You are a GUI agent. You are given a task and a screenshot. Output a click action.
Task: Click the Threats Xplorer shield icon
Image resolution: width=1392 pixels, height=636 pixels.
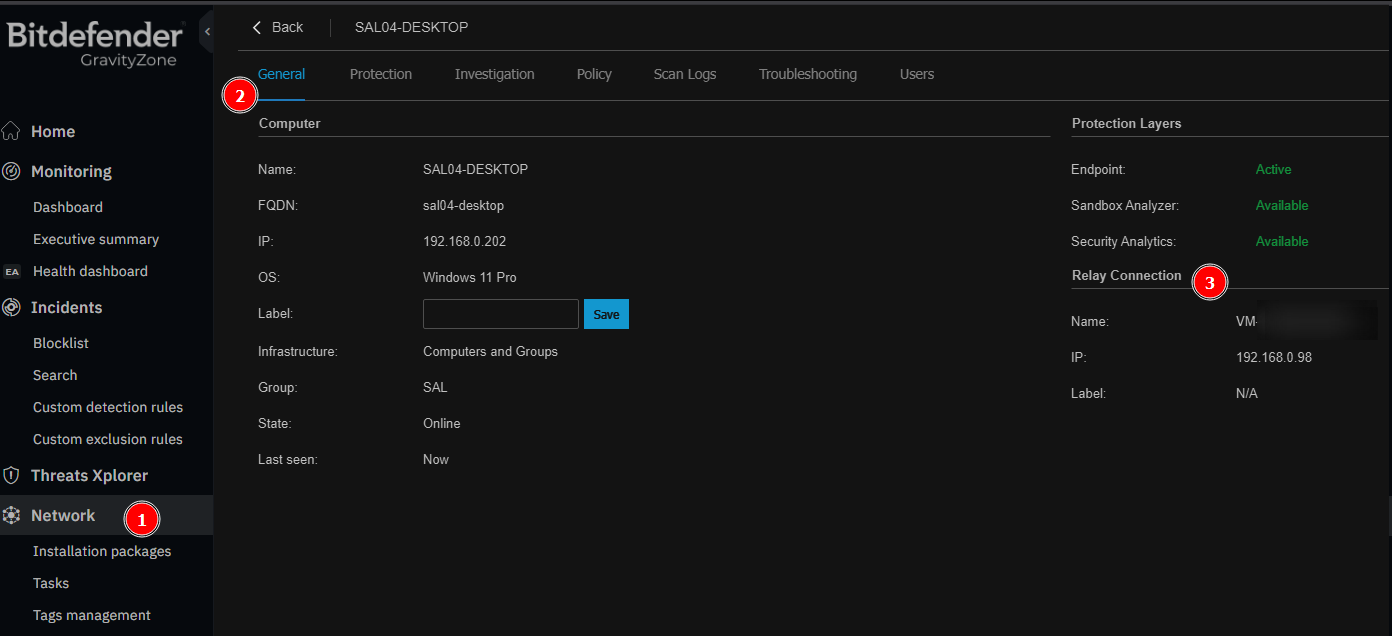pyautogui.click(x=11, y=475)
